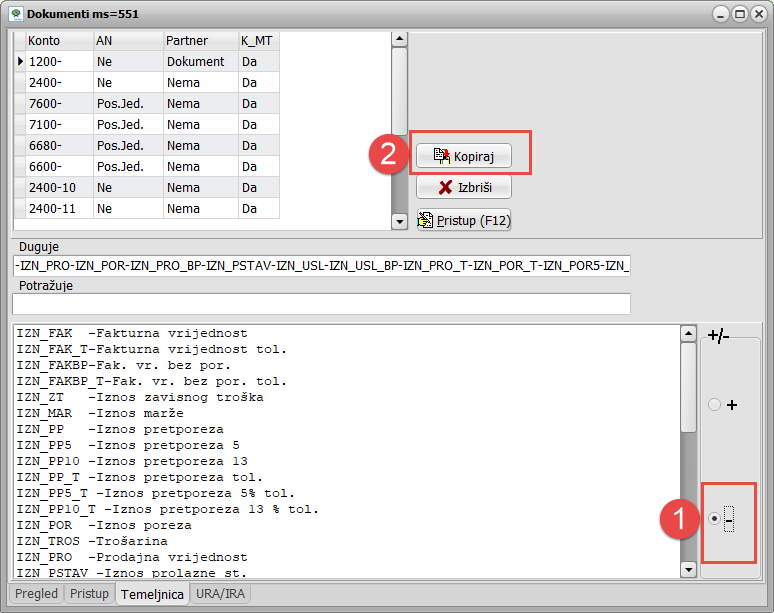Screen dimensions: 774x613
Task: Switch to the Pregled tab
Action: pyautogui.click(x=36, y=594)
